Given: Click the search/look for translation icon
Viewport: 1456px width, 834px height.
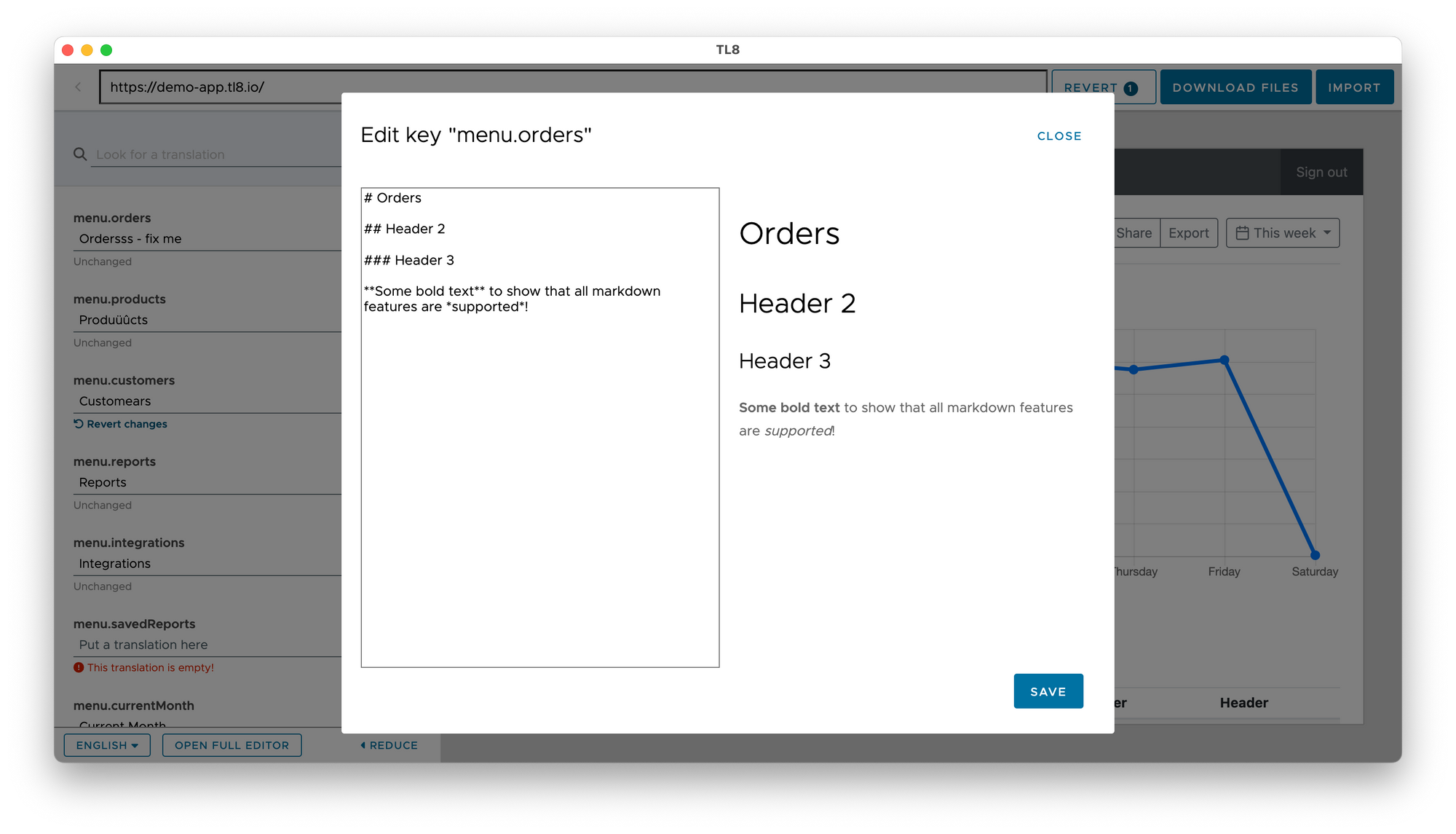Looking at the screenshot, I should tap(80, 154).
